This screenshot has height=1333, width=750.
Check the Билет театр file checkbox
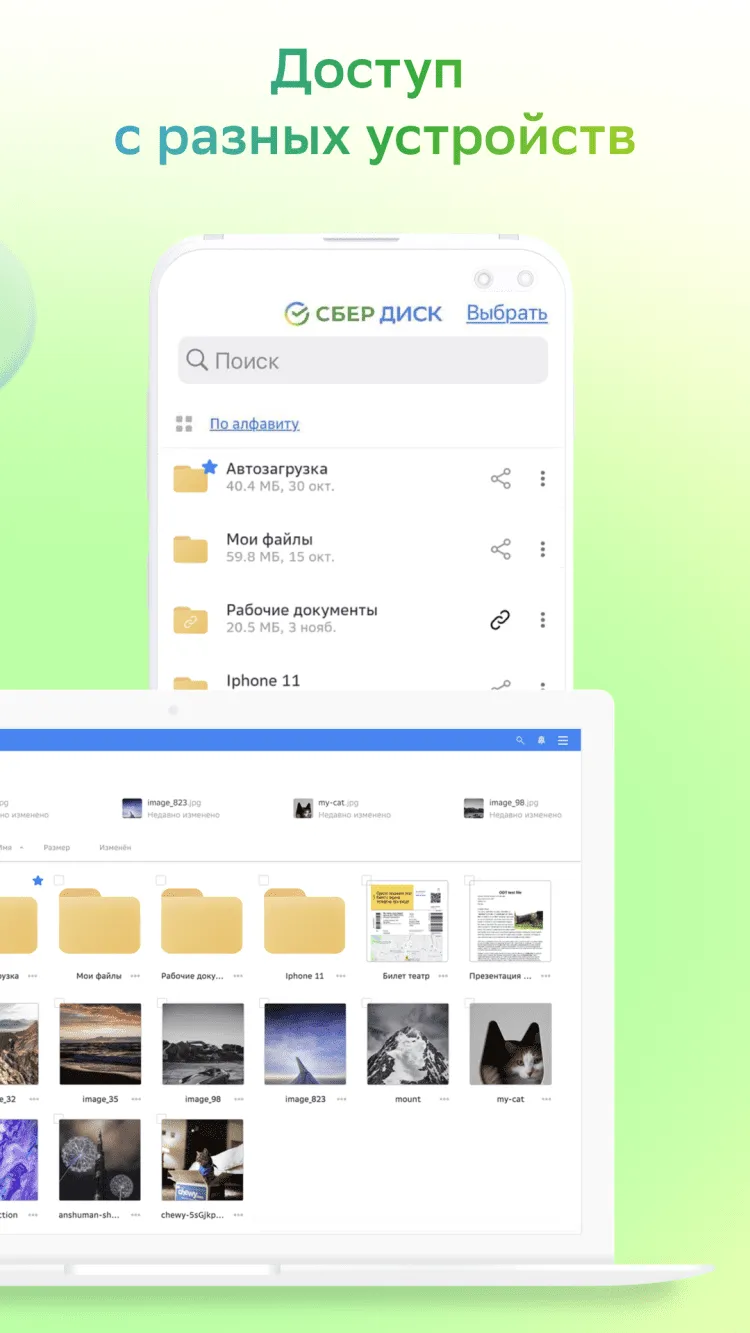coord(367,880)
